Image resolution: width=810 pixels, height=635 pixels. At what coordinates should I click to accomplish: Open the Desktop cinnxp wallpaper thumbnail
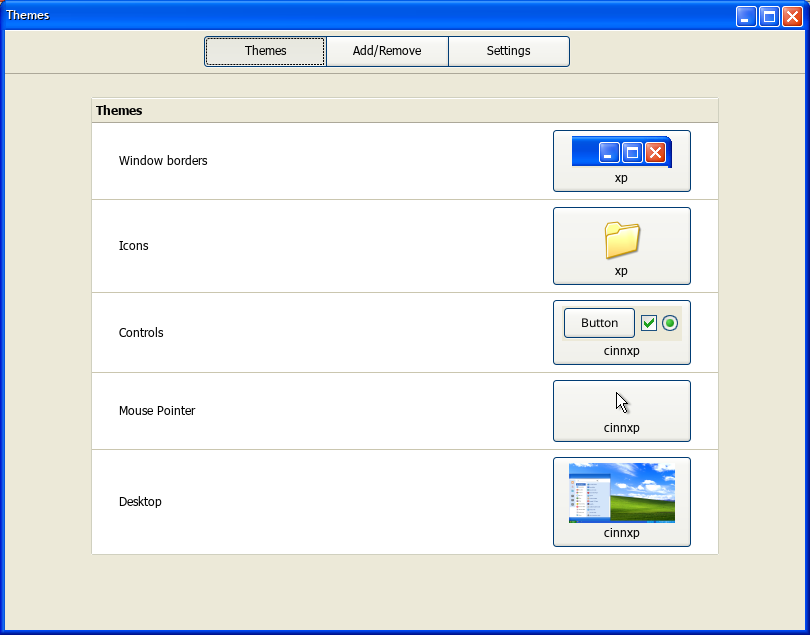click(x=621, y=492)
